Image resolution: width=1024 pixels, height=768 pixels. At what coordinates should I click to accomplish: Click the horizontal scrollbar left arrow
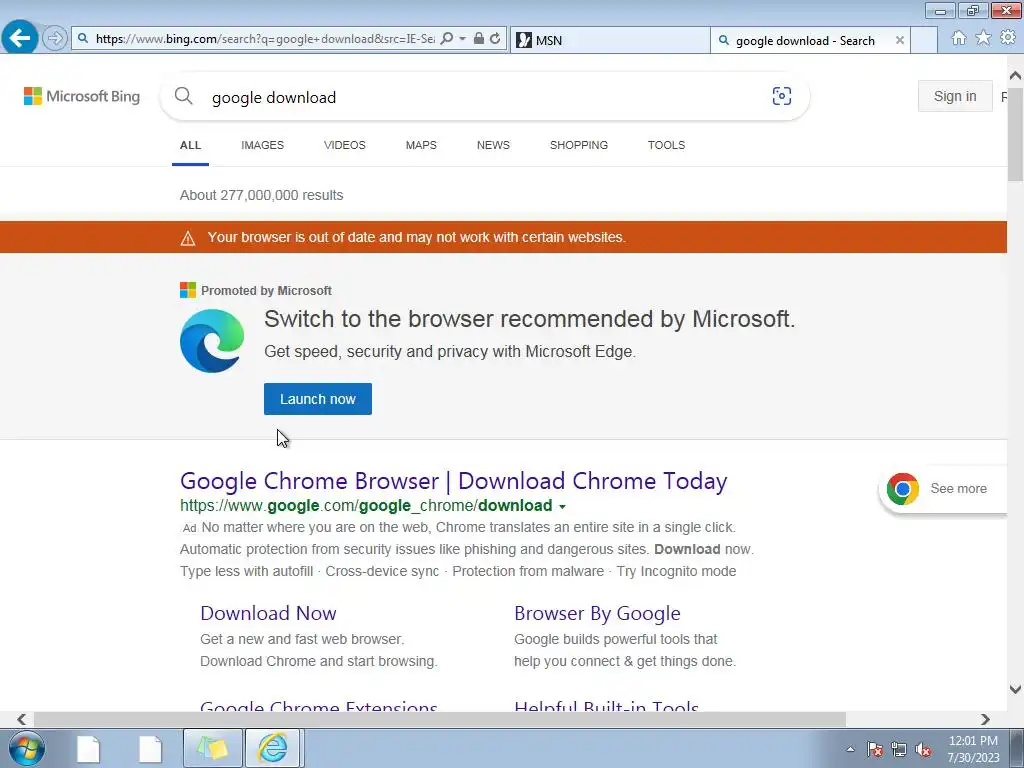[22, 719]
